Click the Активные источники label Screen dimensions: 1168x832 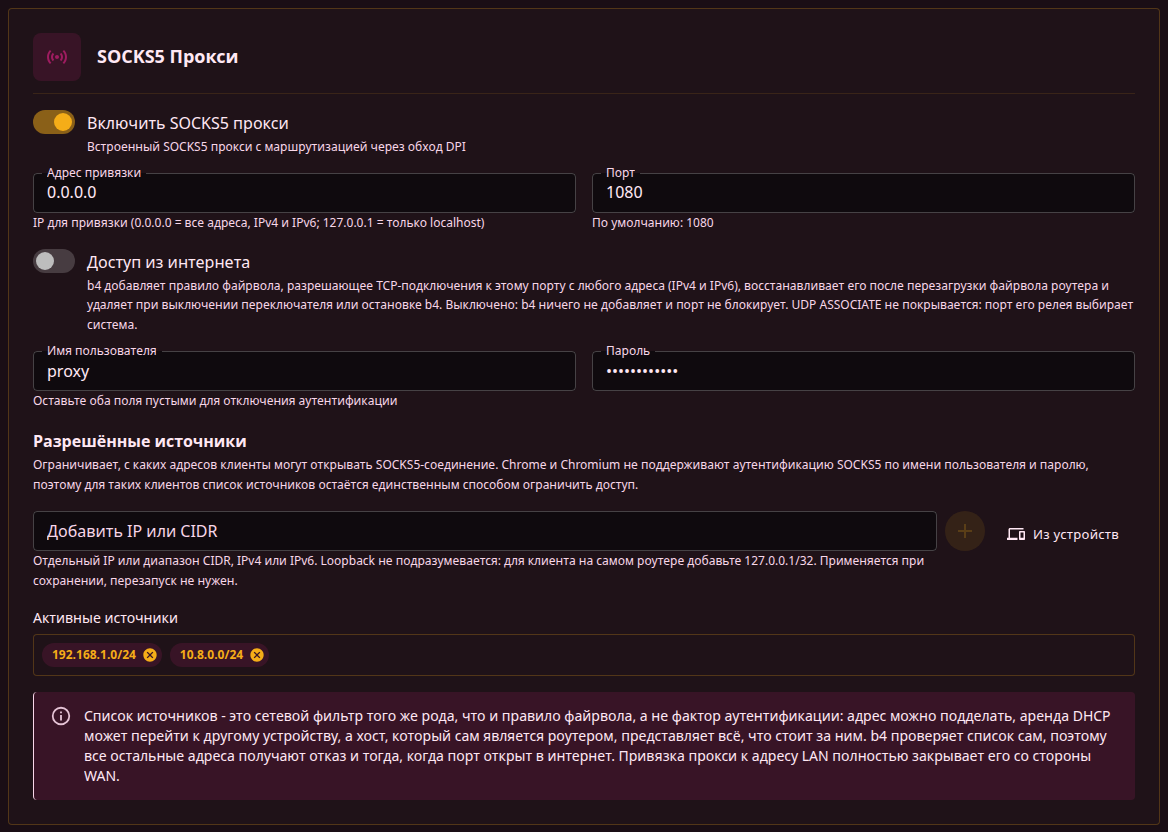point(106,618)
